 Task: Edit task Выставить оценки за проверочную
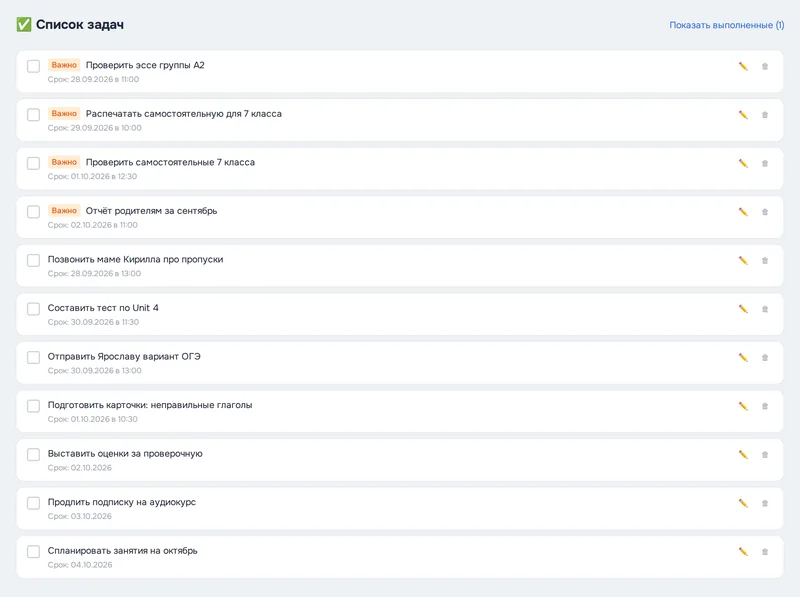tap(743, 455)
